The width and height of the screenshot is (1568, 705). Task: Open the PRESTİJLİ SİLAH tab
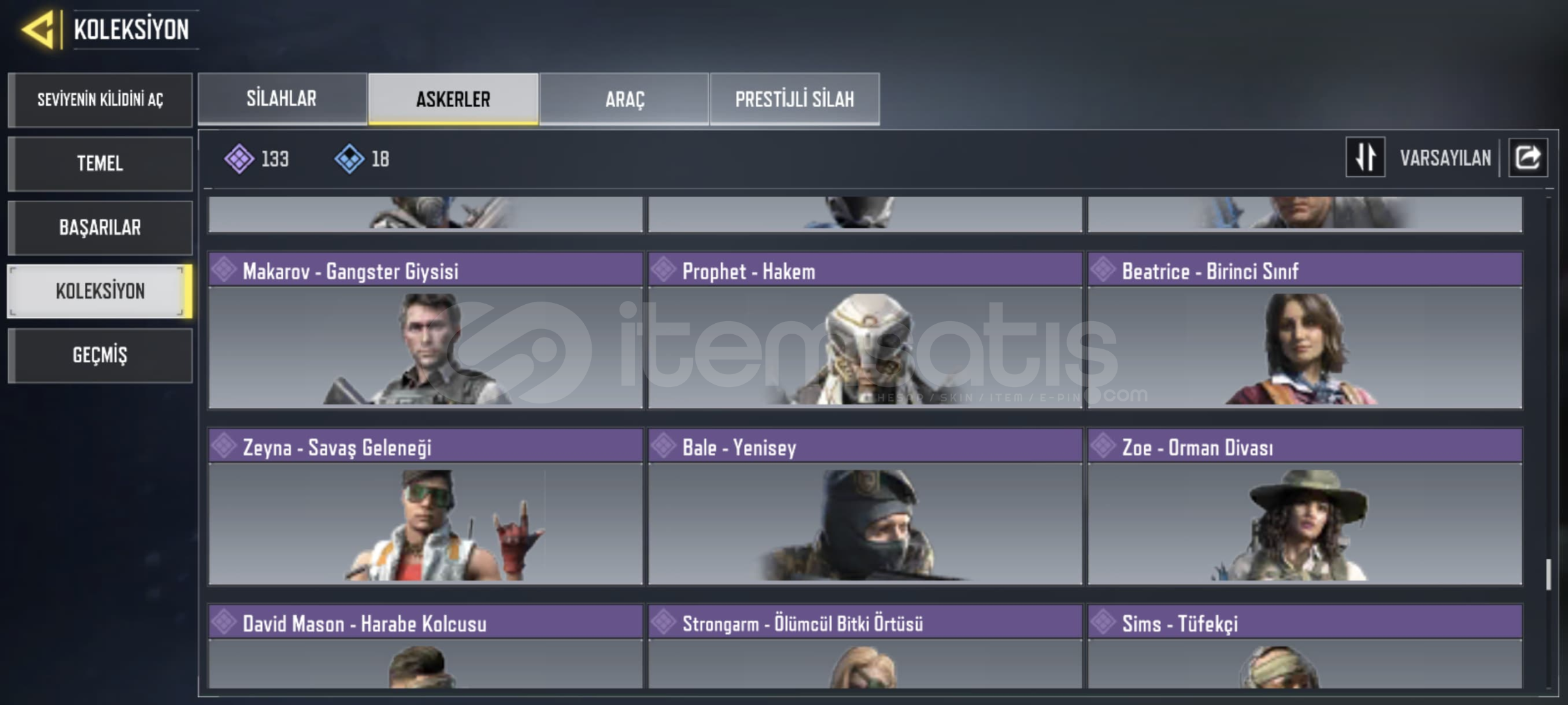pos(795,99)
